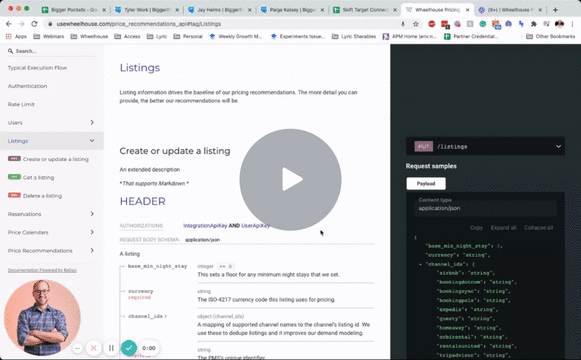Play the video with center play button
Viewport: 581px width, 360px height.
click(290, 180)
